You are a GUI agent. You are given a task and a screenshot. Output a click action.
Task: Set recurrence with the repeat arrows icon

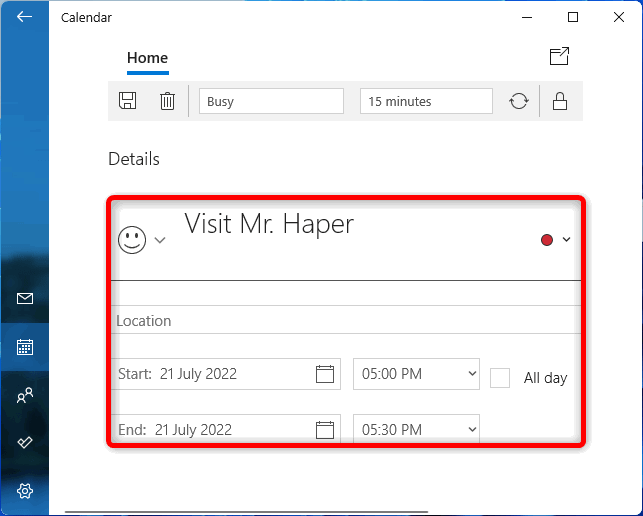tap(519, 101)
